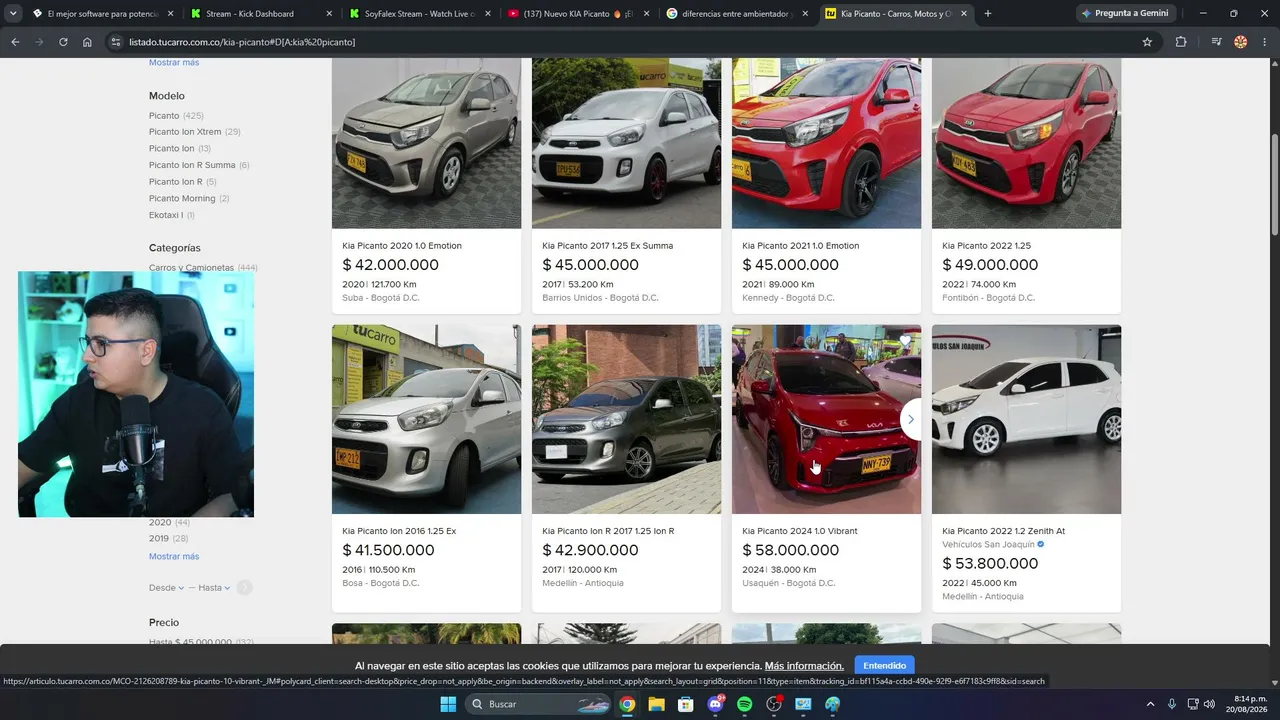Viewport: 1280px width, 720px height.
Task: Click the $ 49.000.000 price
Action: [990, 265]
